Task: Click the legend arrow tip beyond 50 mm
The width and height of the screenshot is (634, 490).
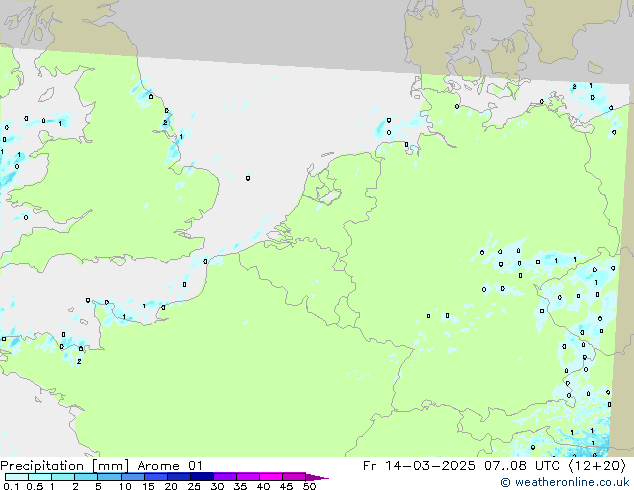Action: (x=317, y=478)
